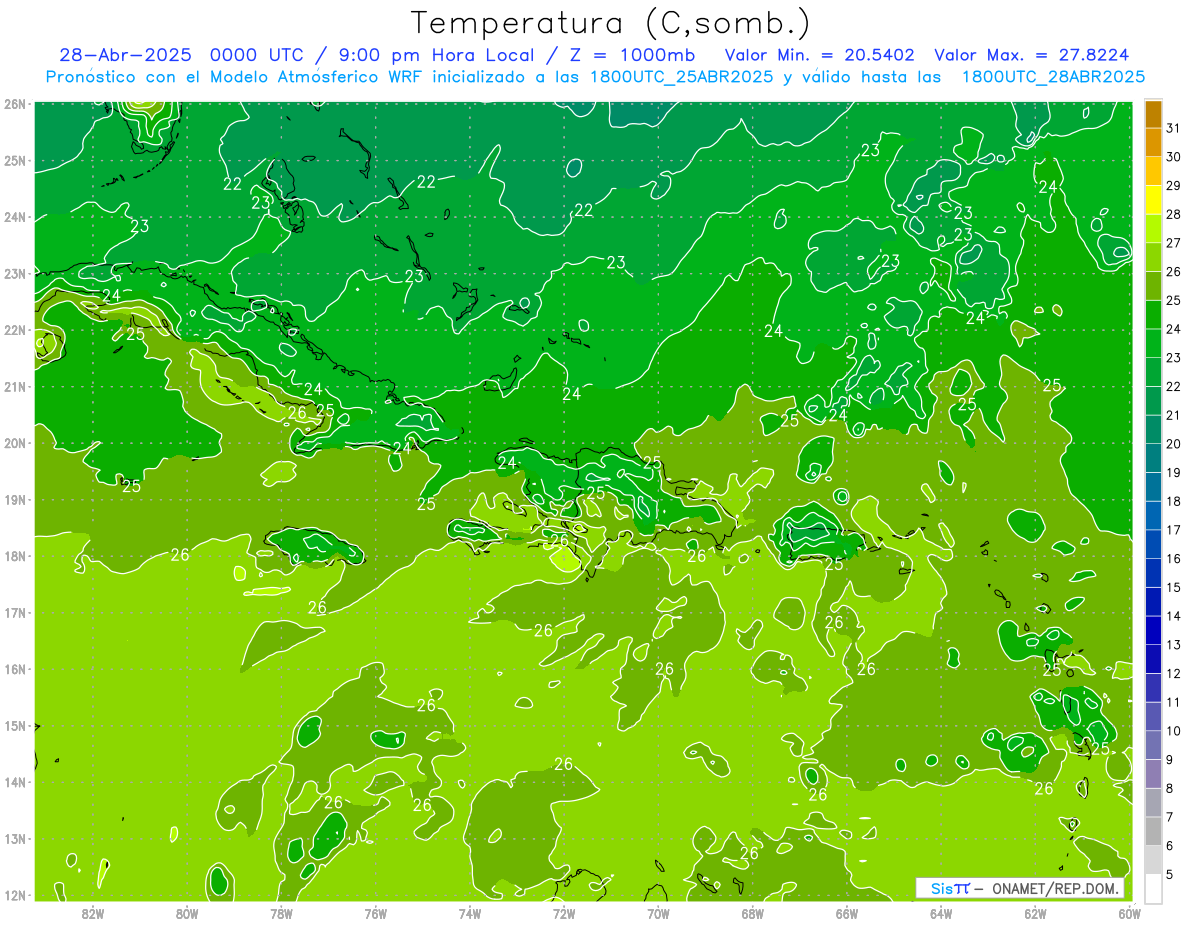Viewport: 1200px width, 927px height.
Task: Click the "82W" longitude axis label
Action: [x=93, y=912]
